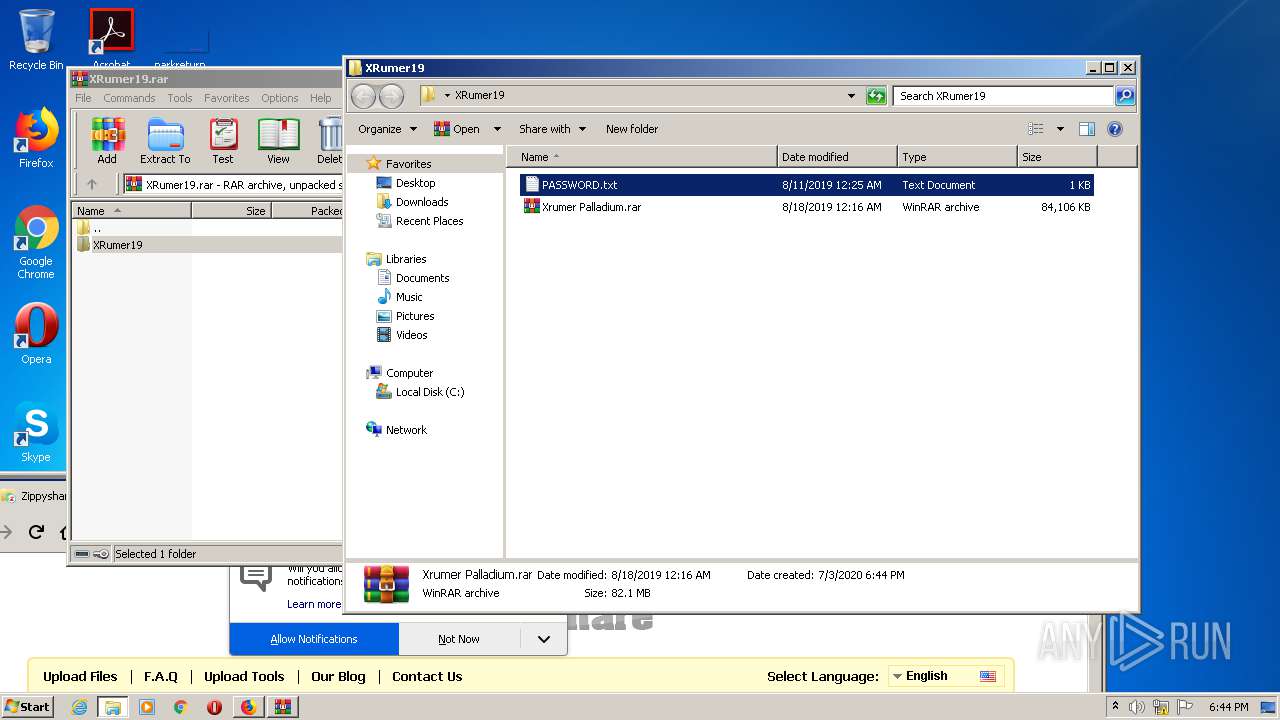Click the Test icon in WinRAR toolbar

(x=223, y=140)
